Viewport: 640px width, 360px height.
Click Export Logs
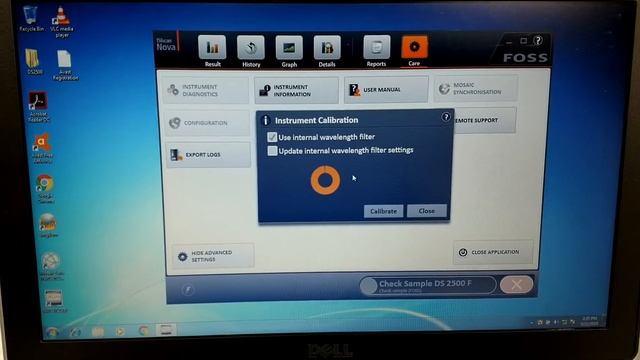click(209, 155)
